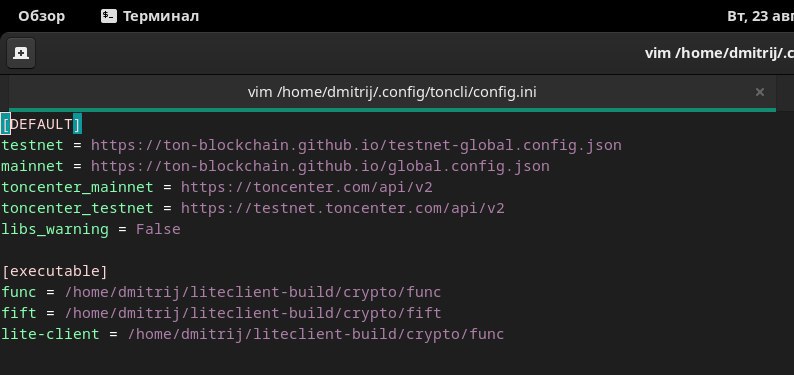
Task: Click the False value of libs_warning
Action: 158,229
